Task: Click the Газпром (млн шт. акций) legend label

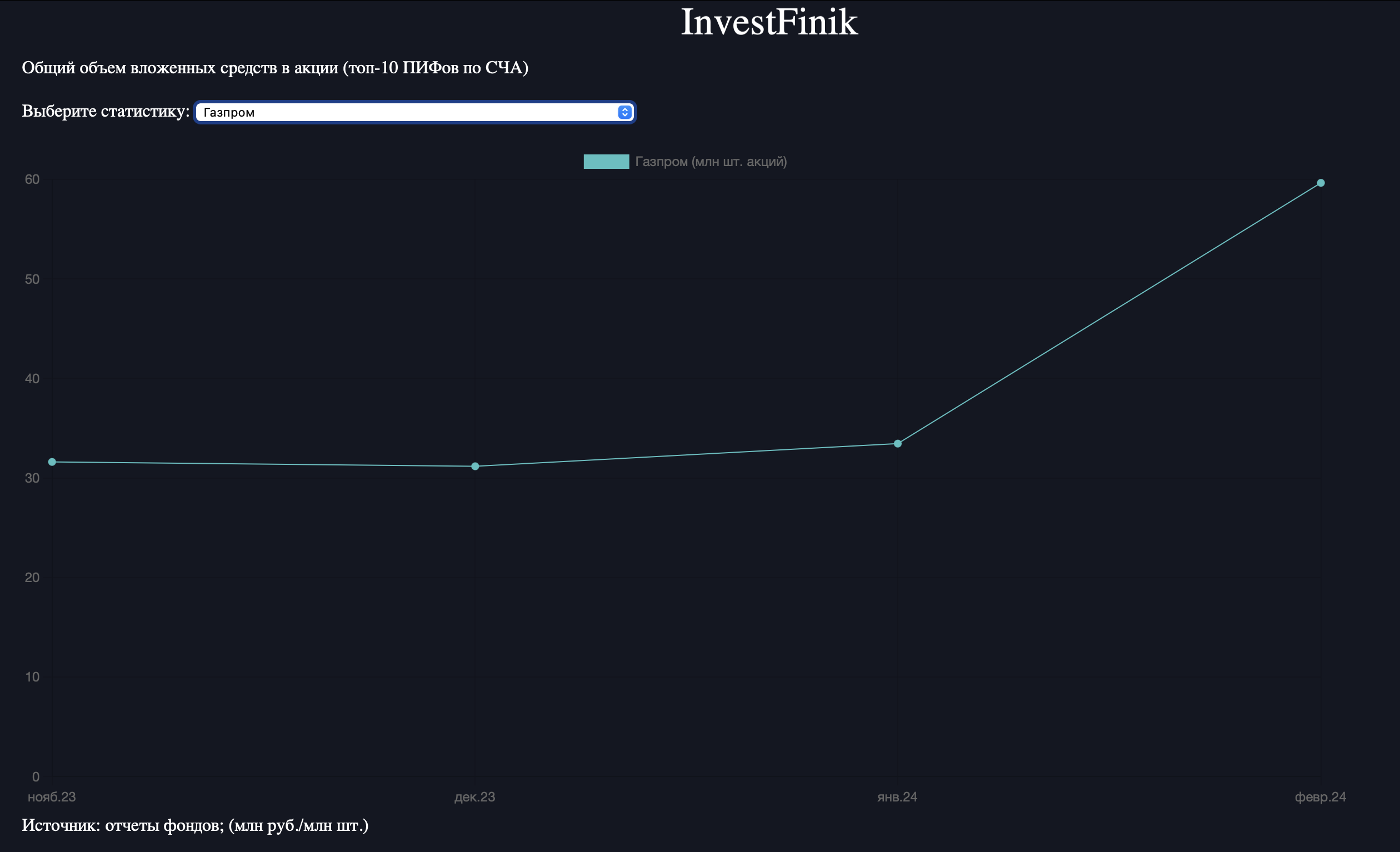Action: pos(710,162)
